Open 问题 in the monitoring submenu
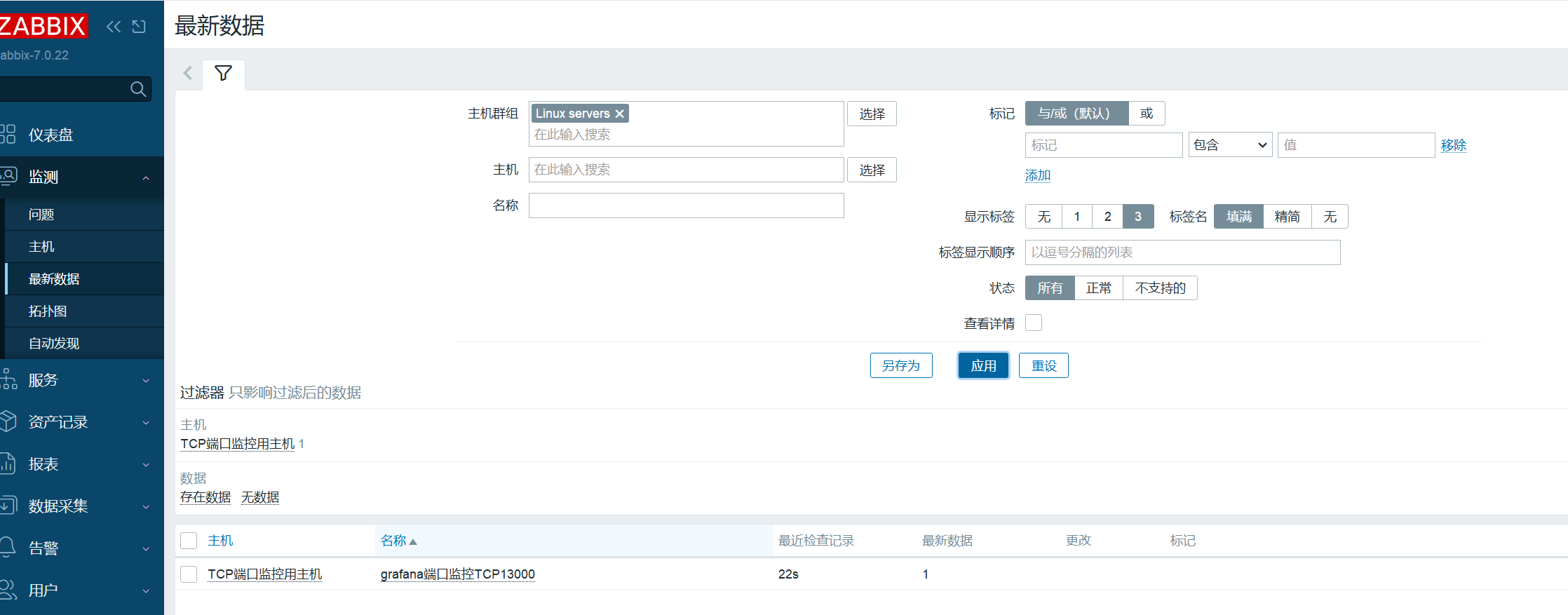 coord(41,215)
